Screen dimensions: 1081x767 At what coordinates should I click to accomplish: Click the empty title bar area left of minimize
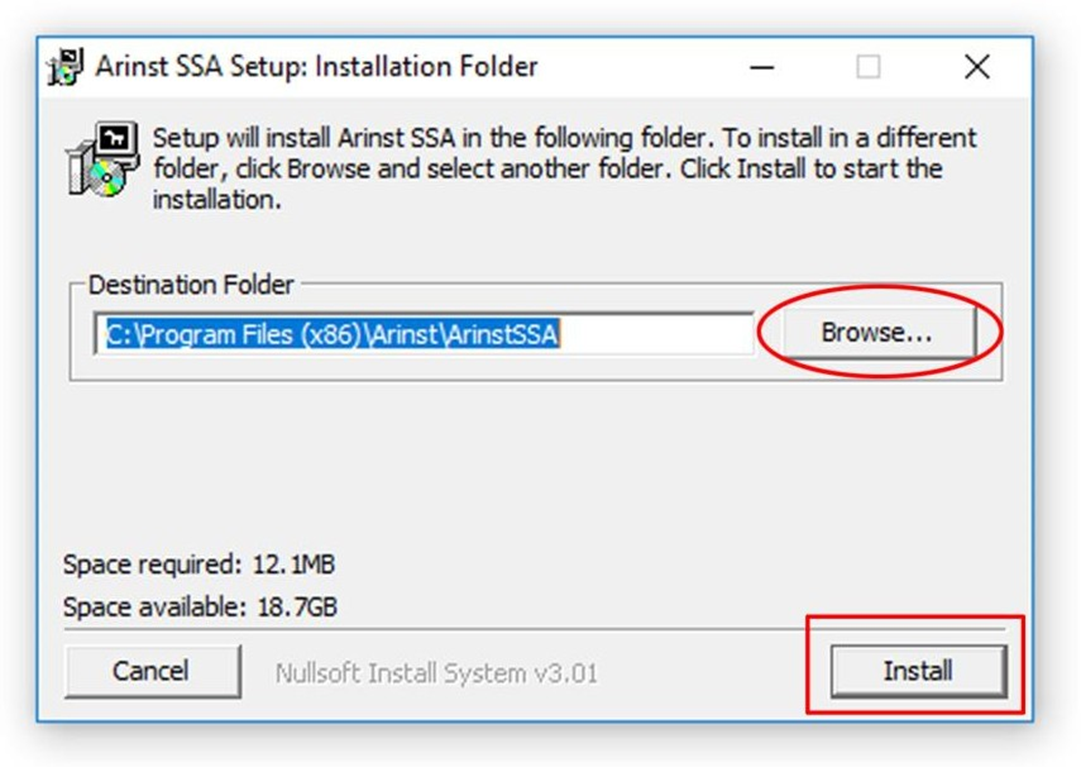pos(640,68)
